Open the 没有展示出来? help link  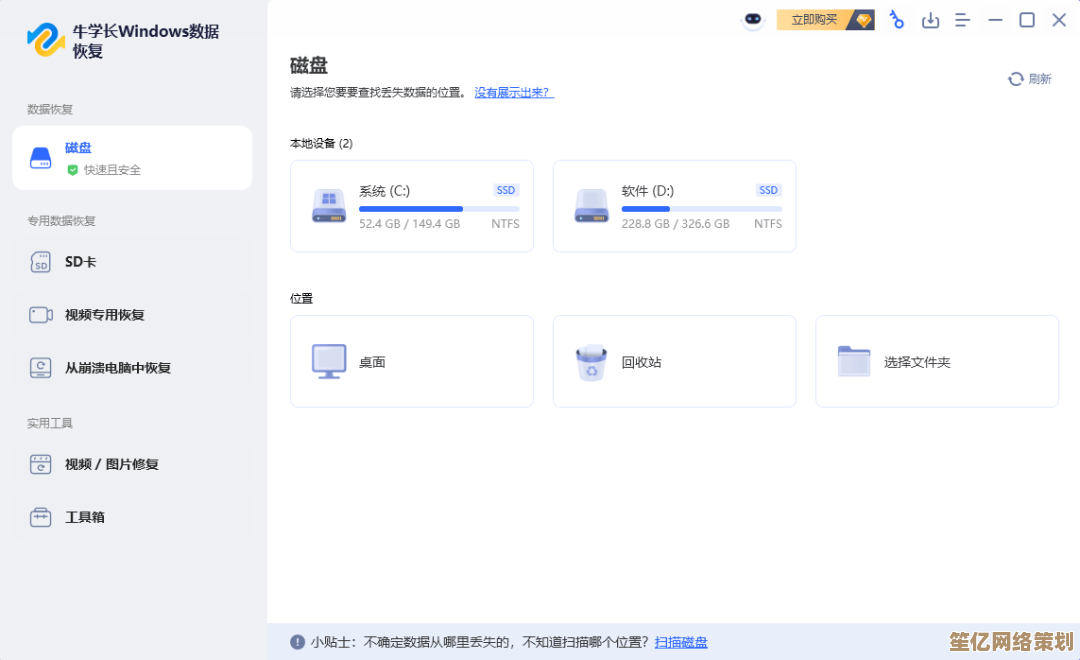(513, 91)
